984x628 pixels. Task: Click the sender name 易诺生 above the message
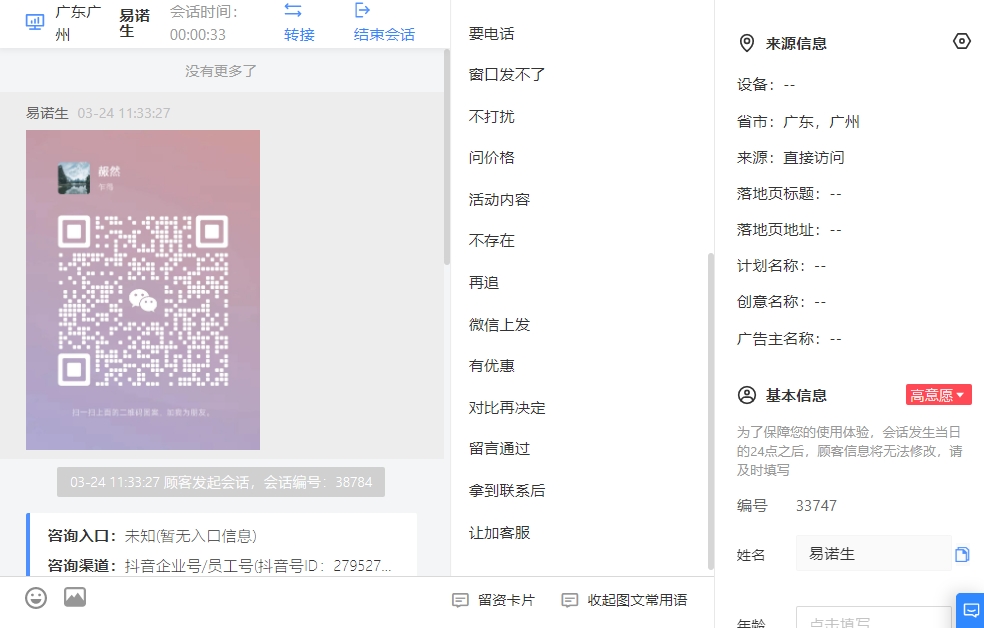(47, 113)
